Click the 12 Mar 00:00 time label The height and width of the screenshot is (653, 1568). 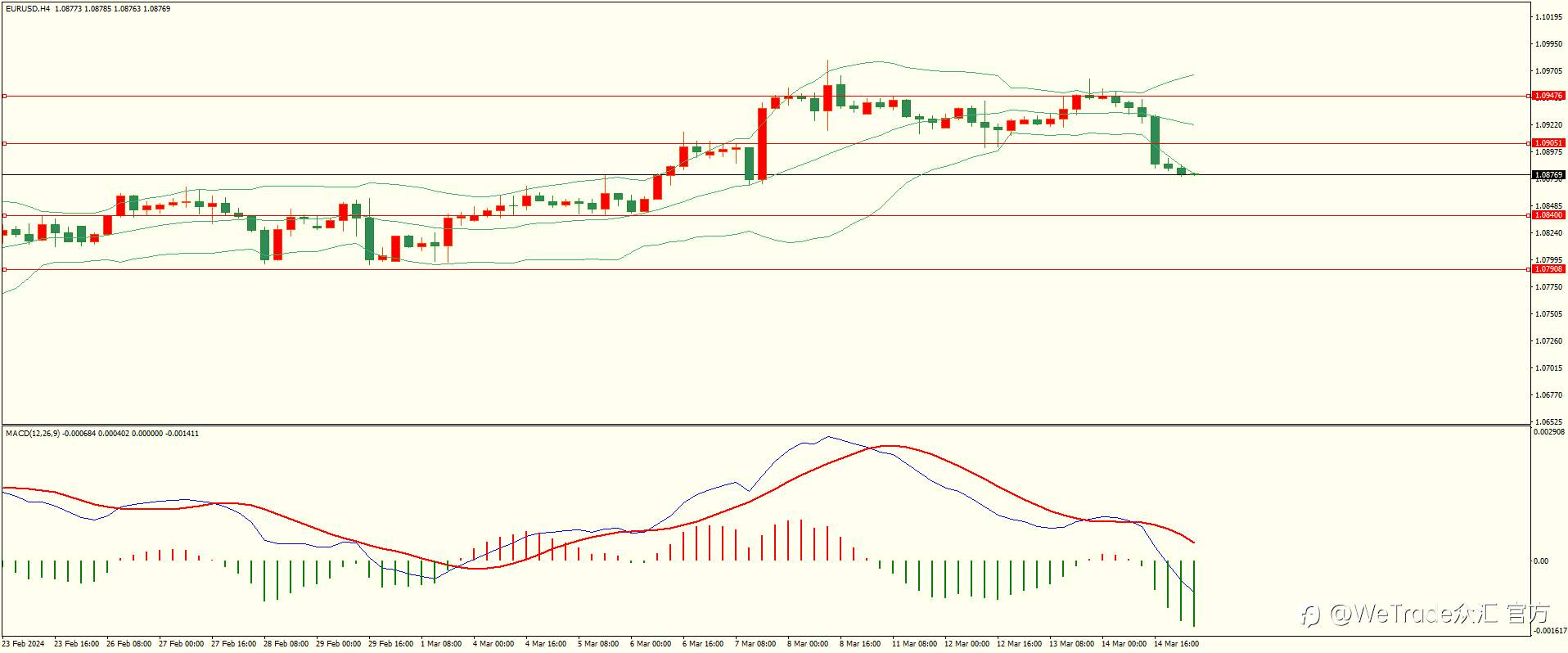pyautogui.click(x=966, y=644)
